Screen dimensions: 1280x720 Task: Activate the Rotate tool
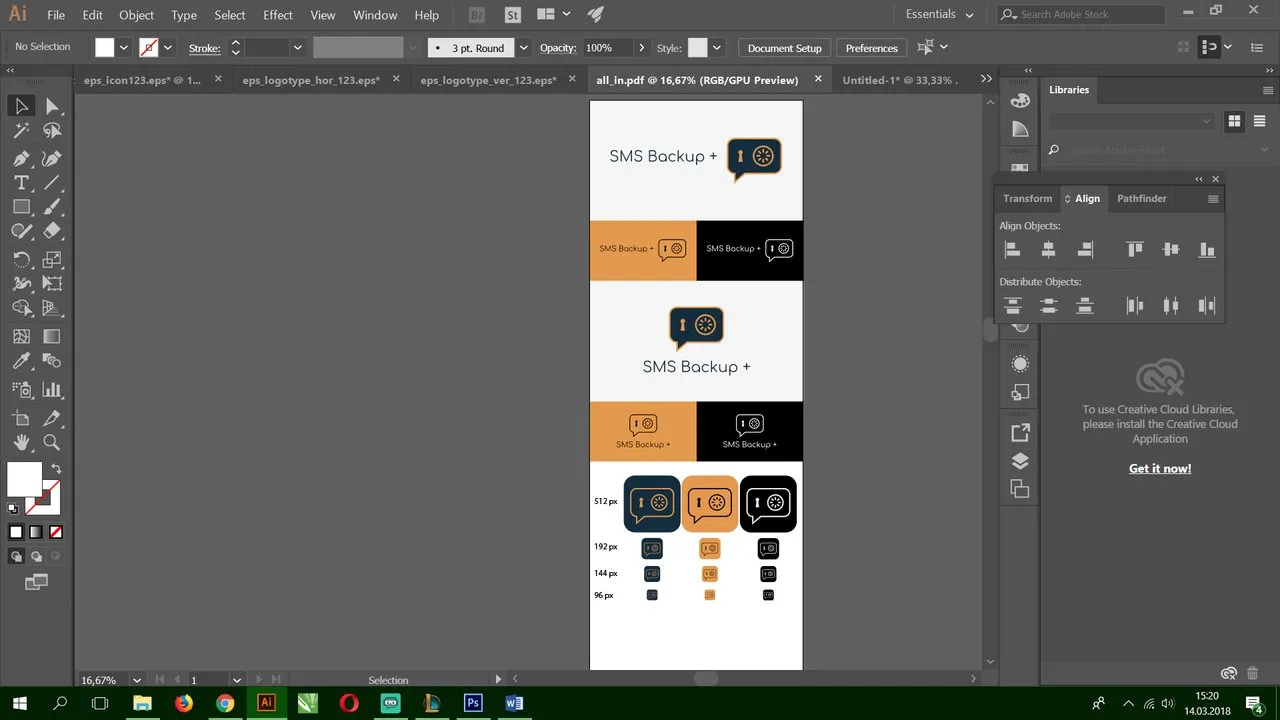click(x=21, y=259)
